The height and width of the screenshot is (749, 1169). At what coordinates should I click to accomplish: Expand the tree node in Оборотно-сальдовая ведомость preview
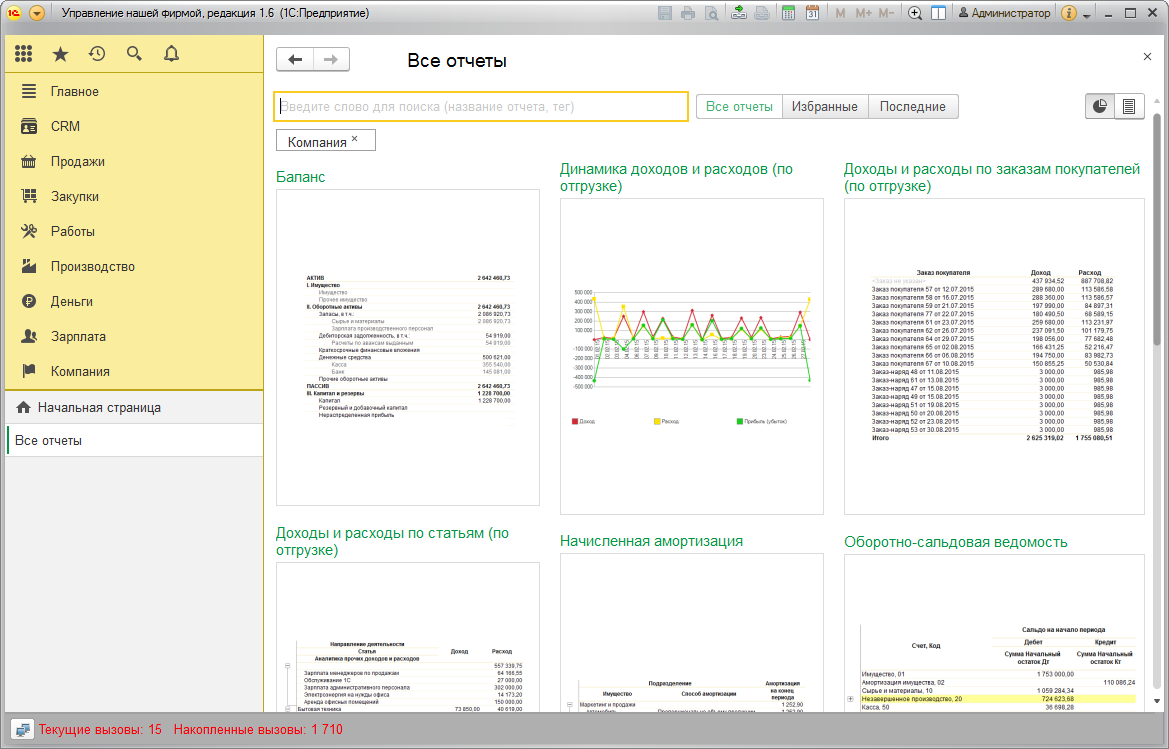pos(850,699)
